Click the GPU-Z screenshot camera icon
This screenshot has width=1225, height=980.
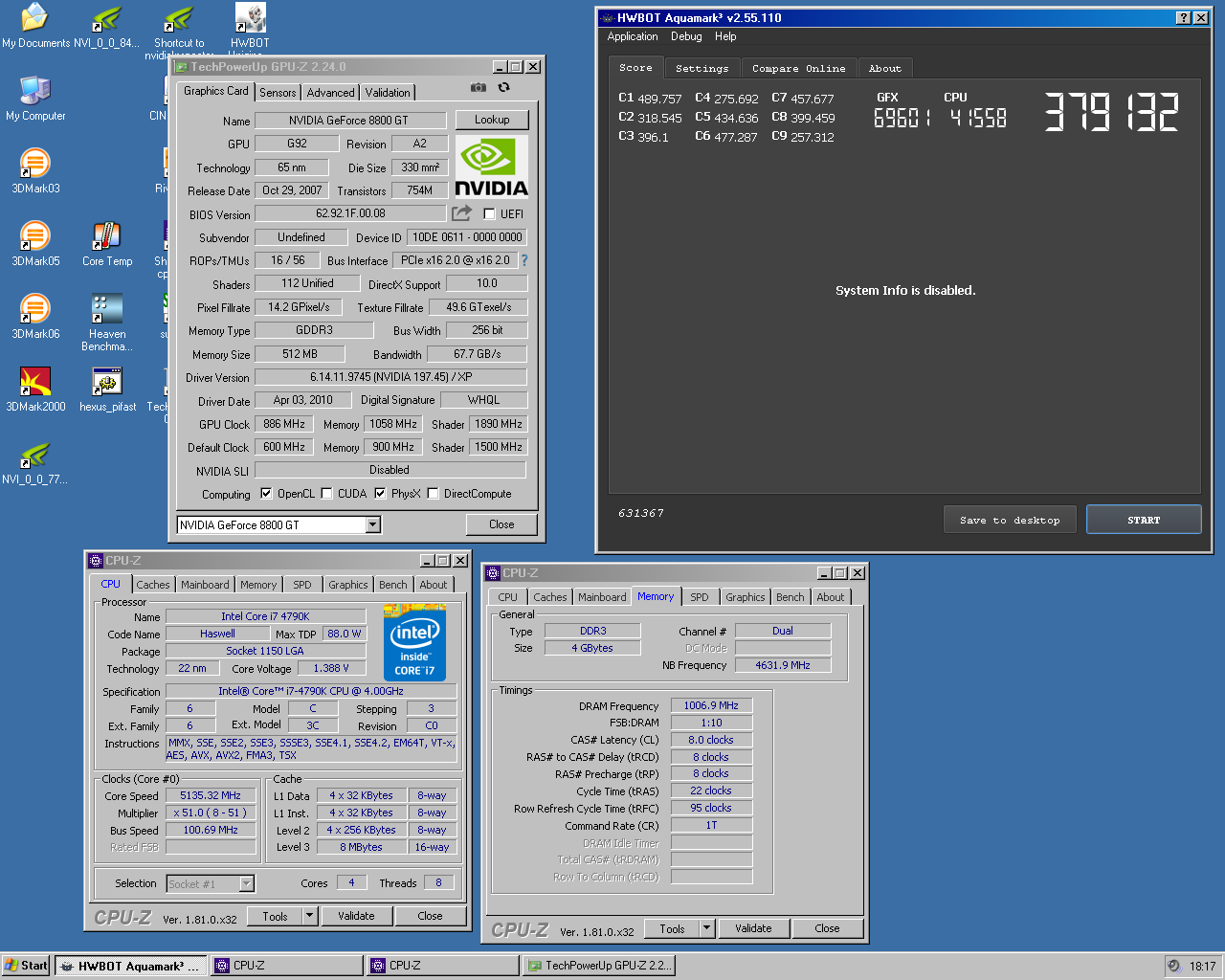479,87
